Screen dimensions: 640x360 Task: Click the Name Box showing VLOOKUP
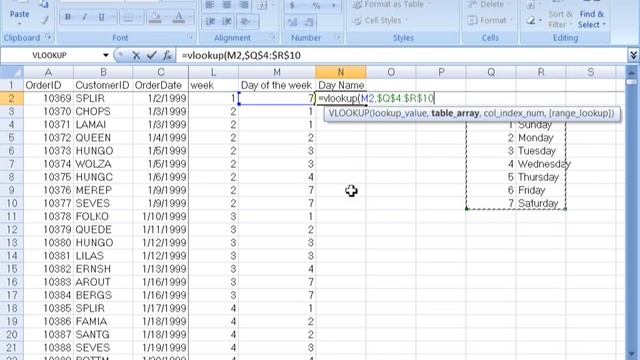(x=50, y=56)
